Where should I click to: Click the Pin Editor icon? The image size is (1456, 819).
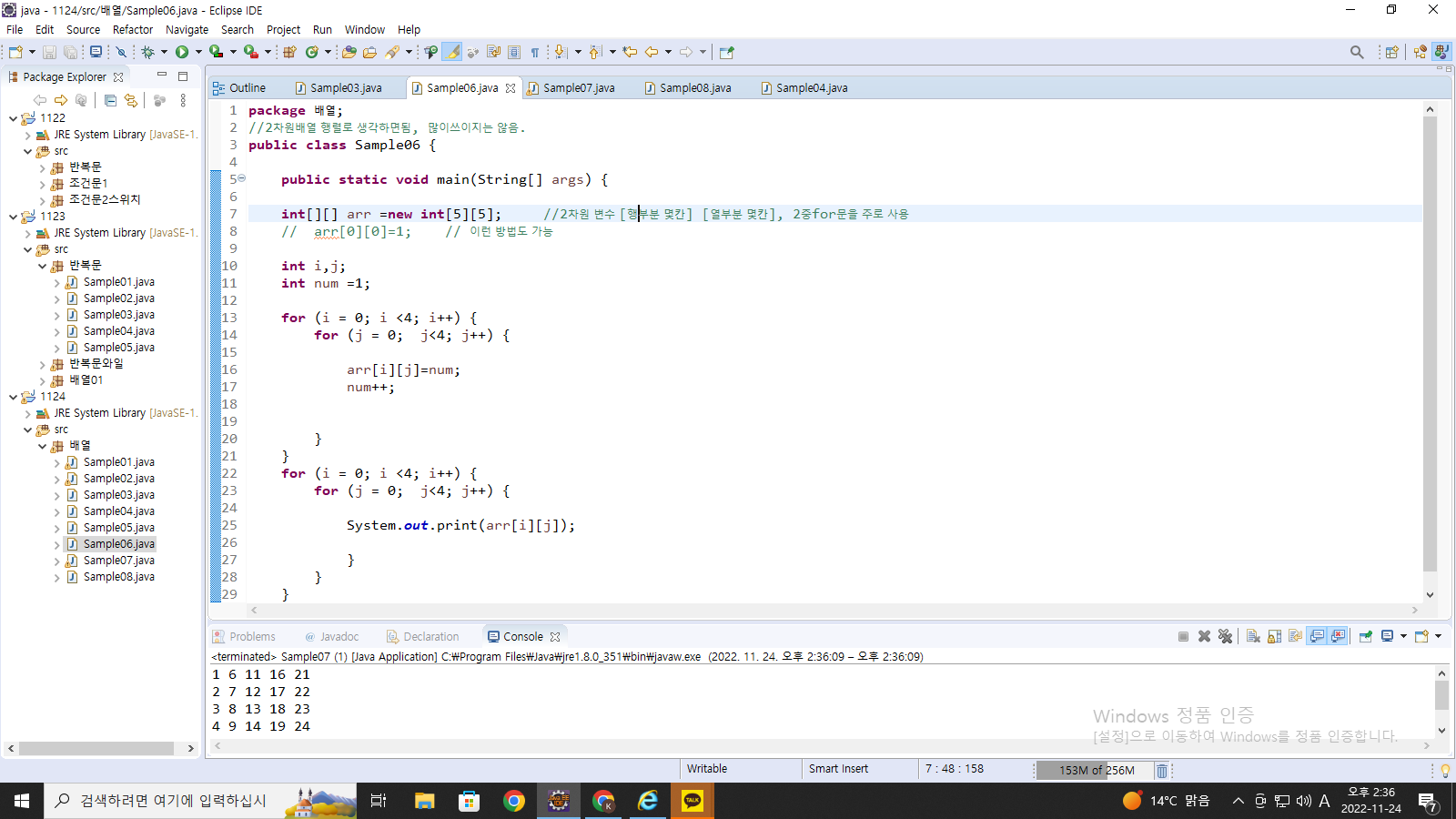726,52
